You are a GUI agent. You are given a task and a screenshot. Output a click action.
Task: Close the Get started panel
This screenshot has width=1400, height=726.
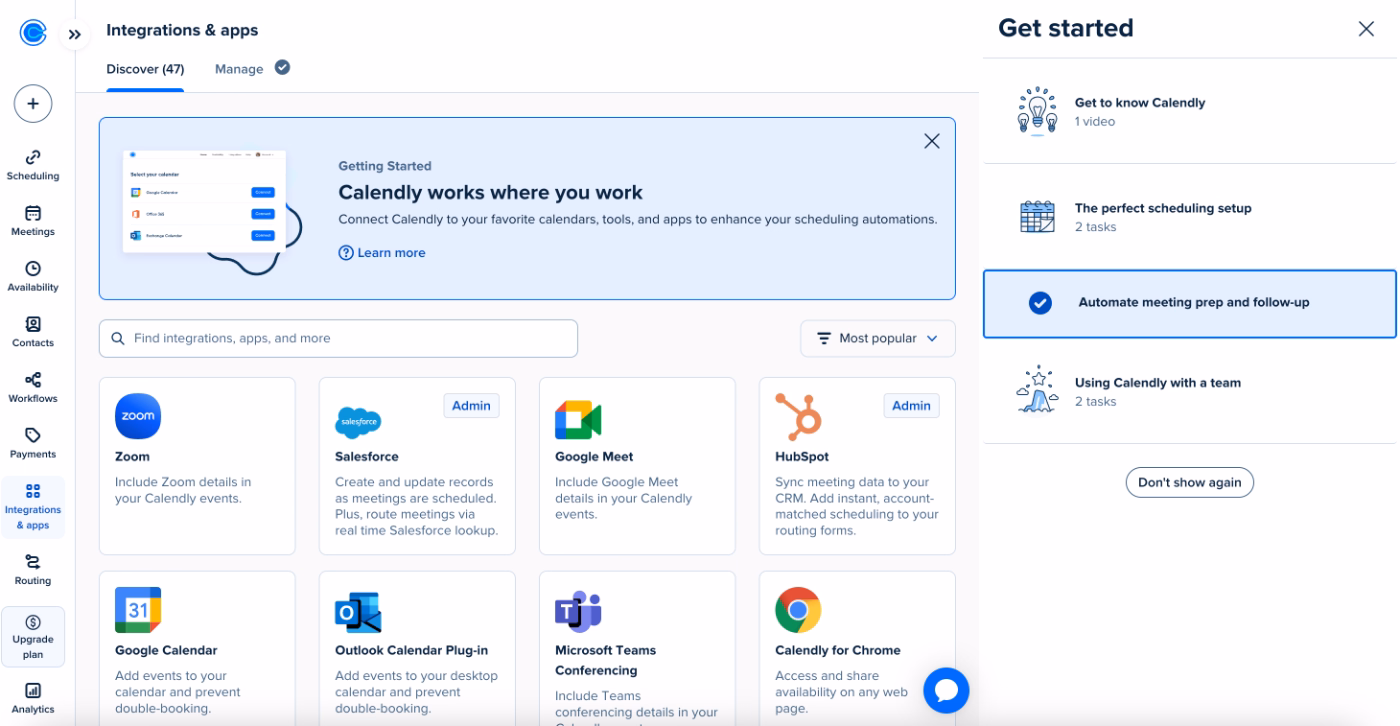(1366, 29)
